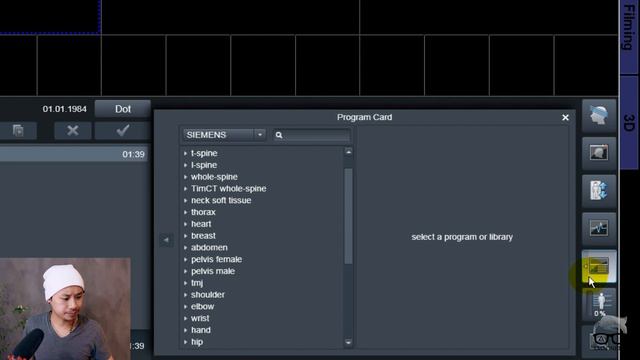Expand the t-spine tree node
The width and height of the screenshot is (640, 360).
pos(185,153)
